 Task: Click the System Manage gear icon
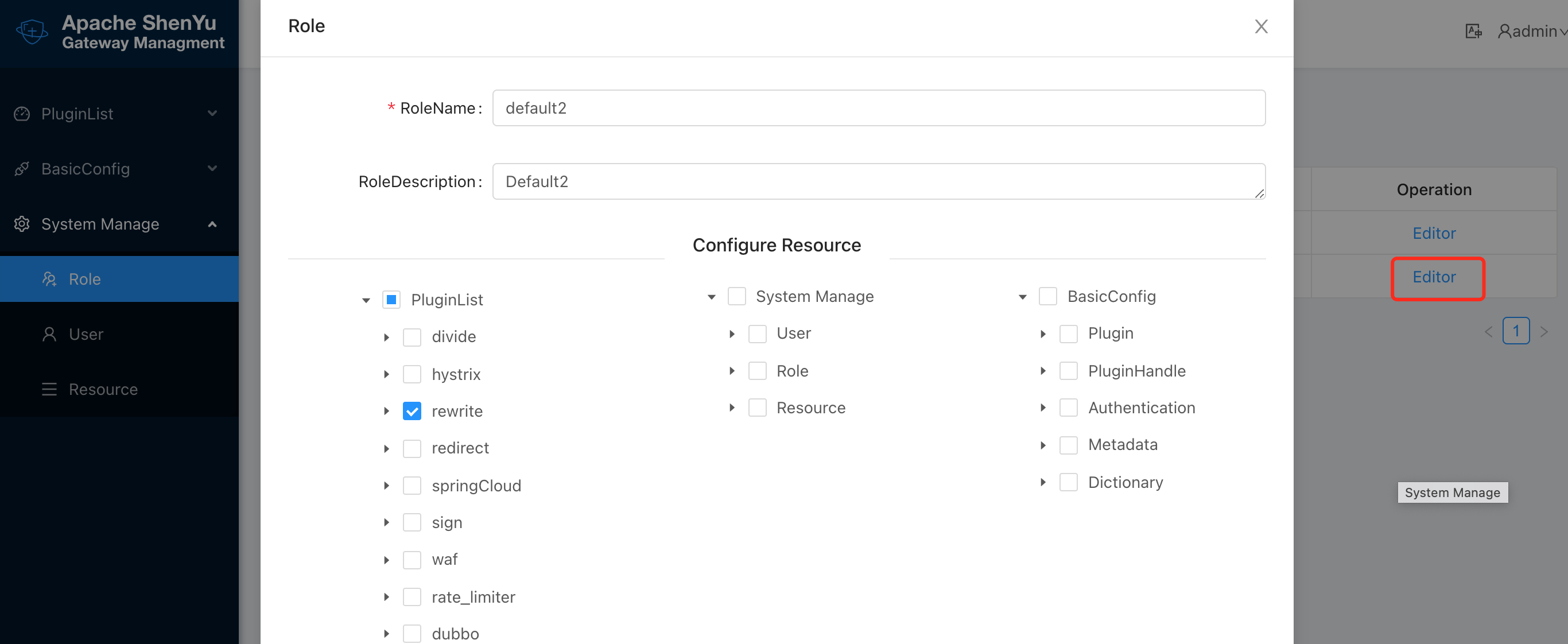tap(22, 224)
